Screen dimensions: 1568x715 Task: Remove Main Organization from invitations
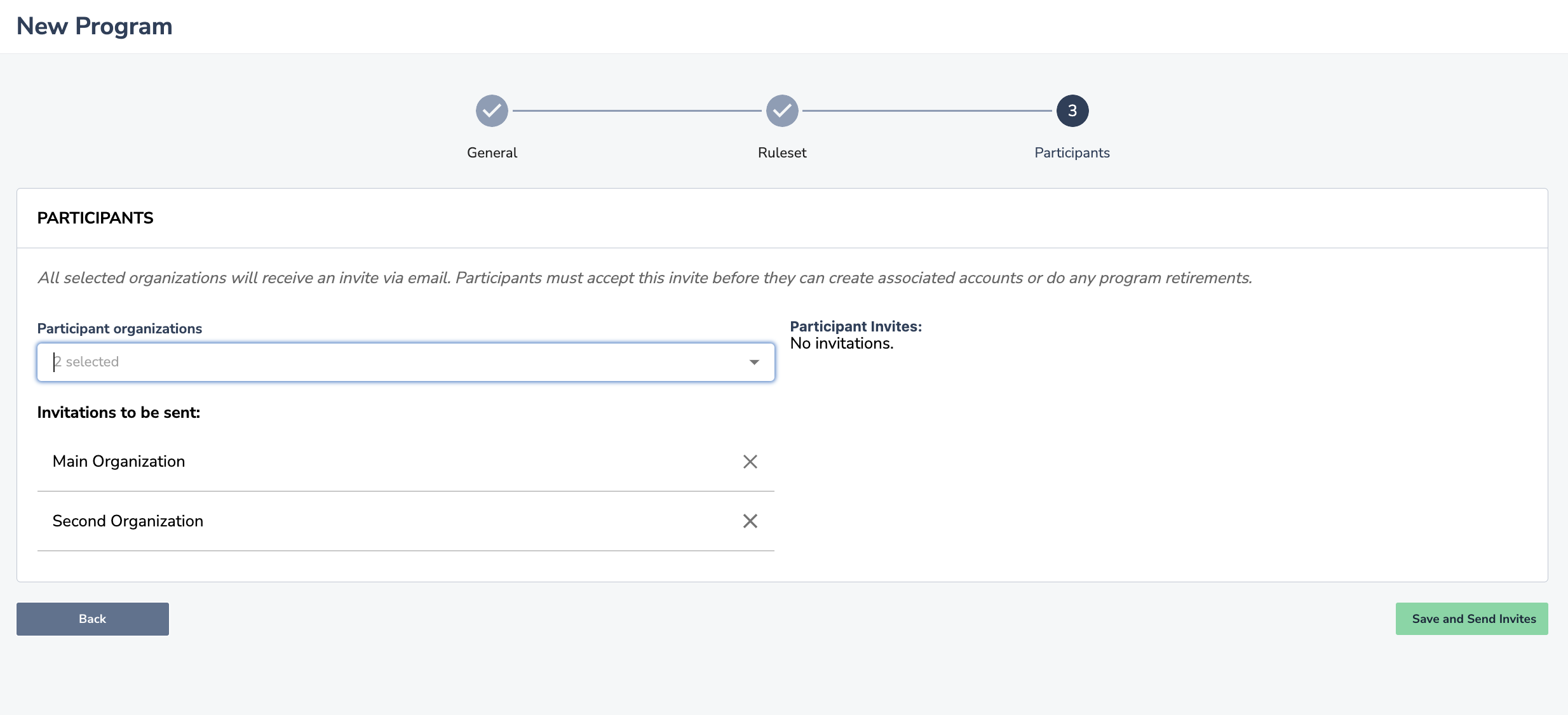pyautogui.click(x=750, y=462)
